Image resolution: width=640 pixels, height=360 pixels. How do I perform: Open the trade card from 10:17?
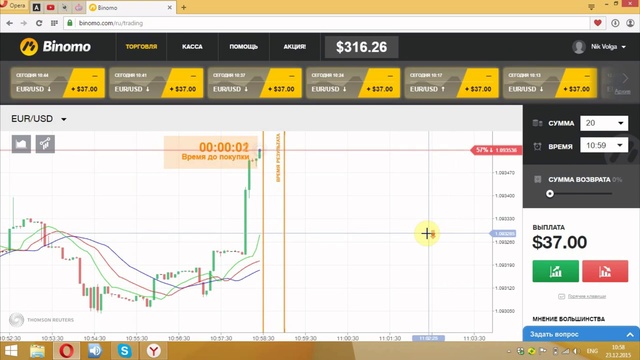[451, 83]
